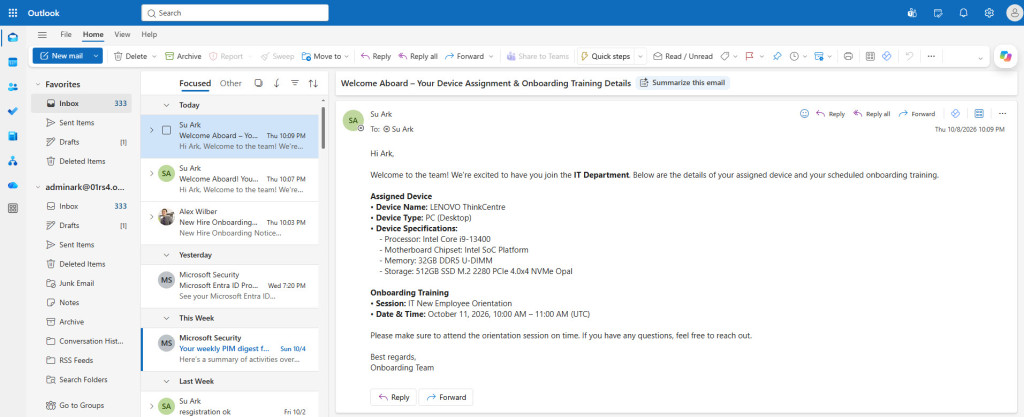Viewport: 1024px width, 417px height.
Task: Expand the New mail dropdown arrow
Action: pos(96,56)
